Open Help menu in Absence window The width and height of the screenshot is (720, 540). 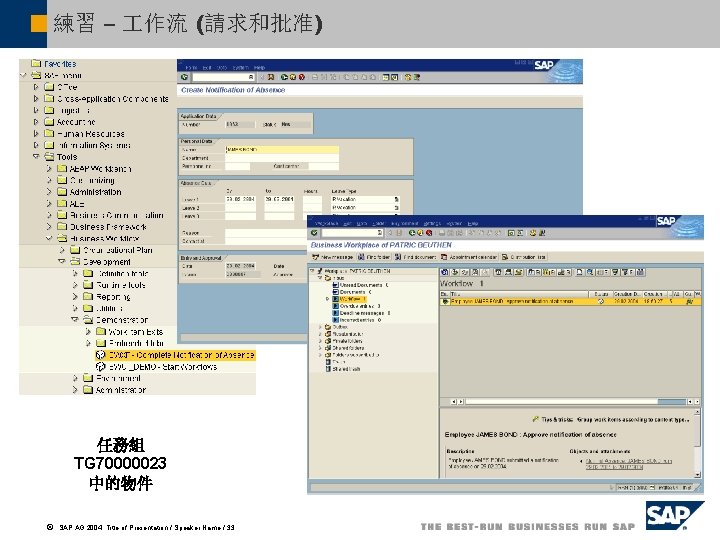pos(259,68)
